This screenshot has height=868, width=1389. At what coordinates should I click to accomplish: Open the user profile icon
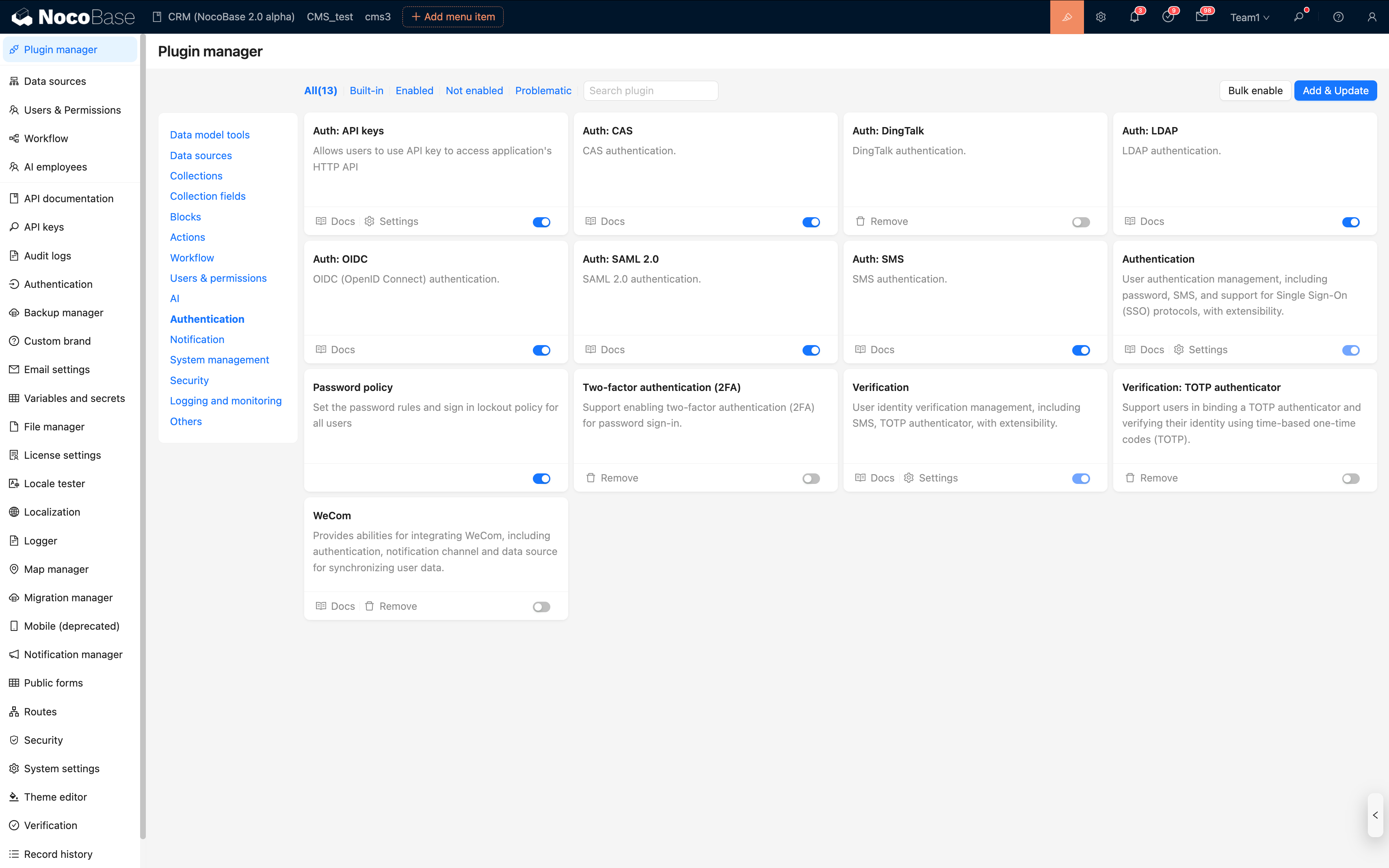[x=1372, y=17]
